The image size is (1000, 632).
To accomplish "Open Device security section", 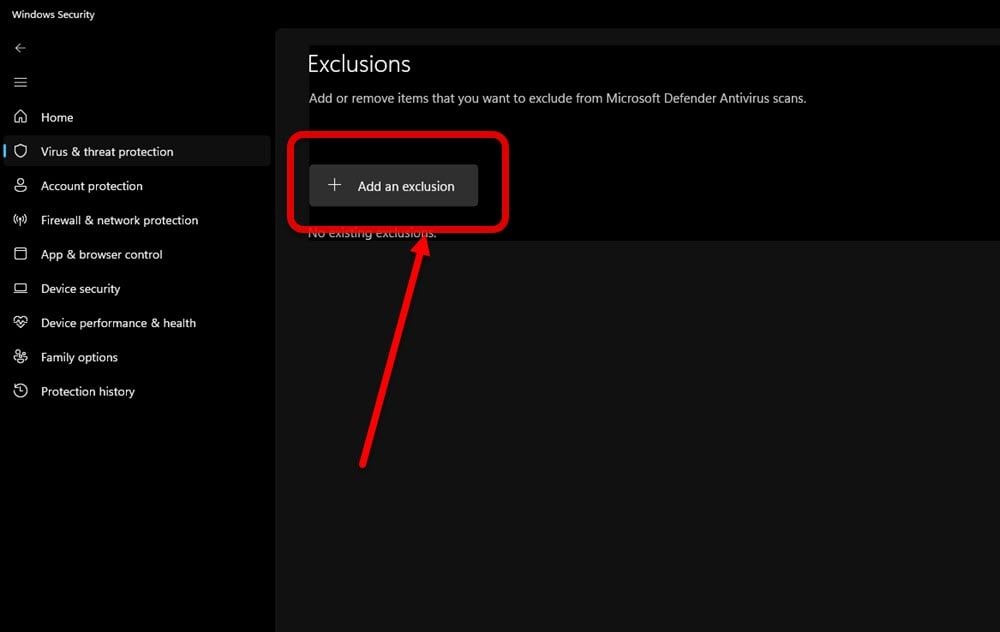I will pos(137,288).
